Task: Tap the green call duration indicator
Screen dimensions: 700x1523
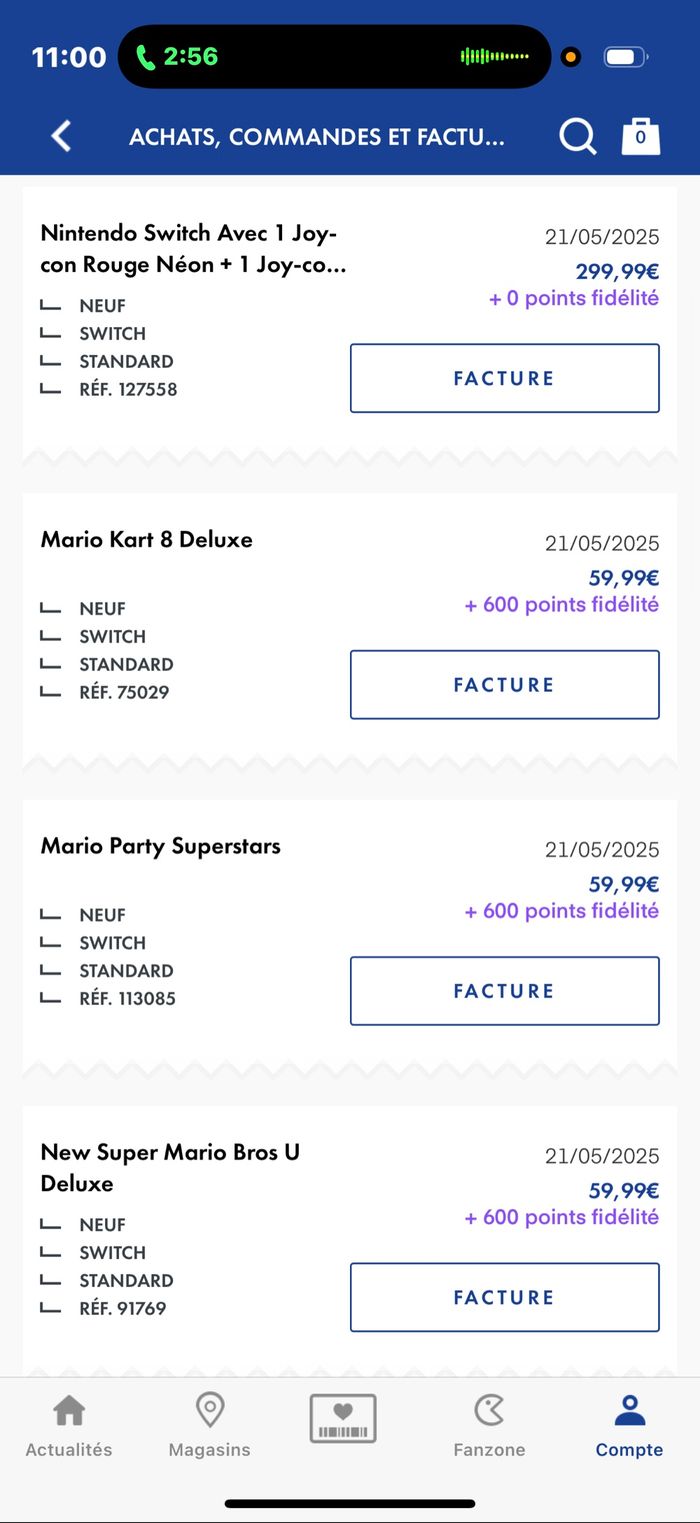Action: [x=177, y=57]
